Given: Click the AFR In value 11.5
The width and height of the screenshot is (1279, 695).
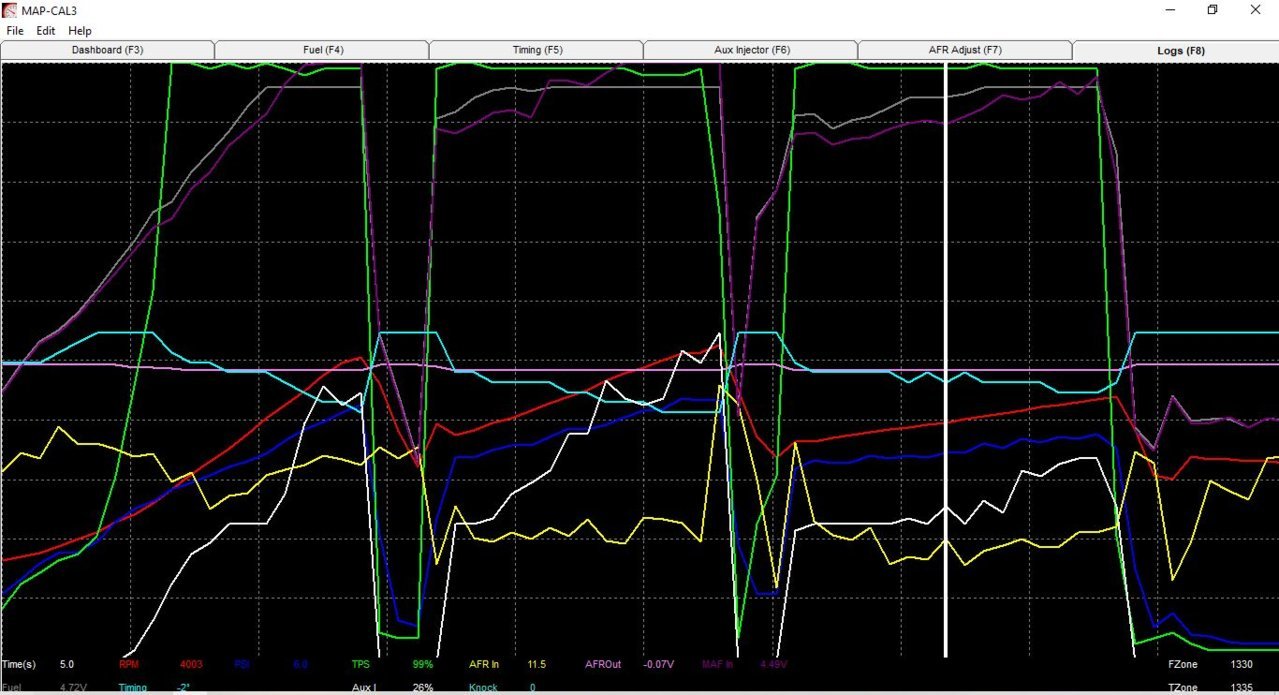Looking at the screenshot, I should [537, 664].
